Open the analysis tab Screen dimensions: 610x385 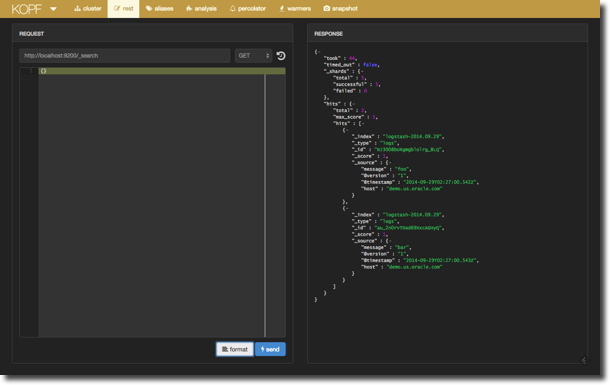[x=201, y=9]
